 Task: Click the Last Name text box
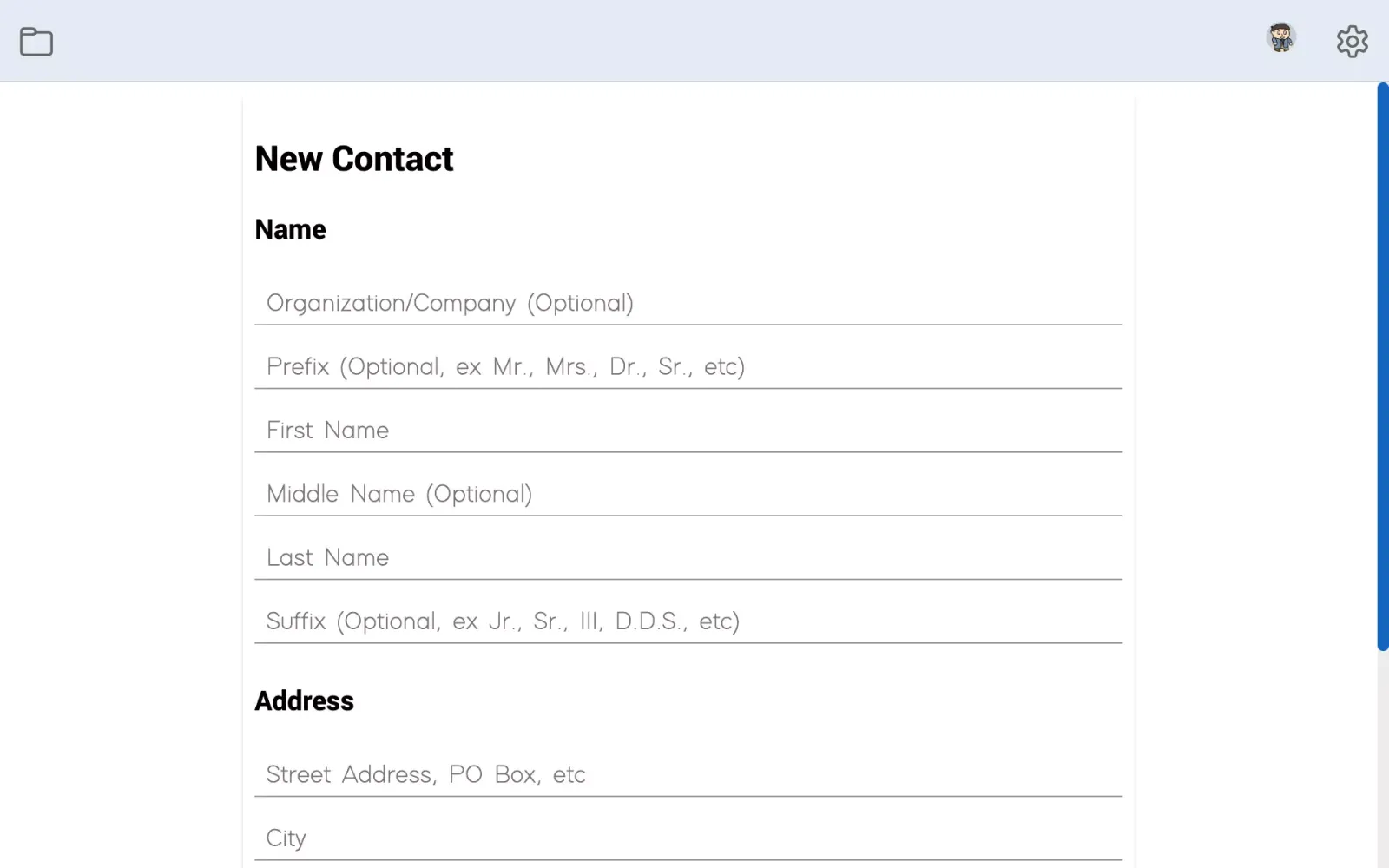click(688, 557)
